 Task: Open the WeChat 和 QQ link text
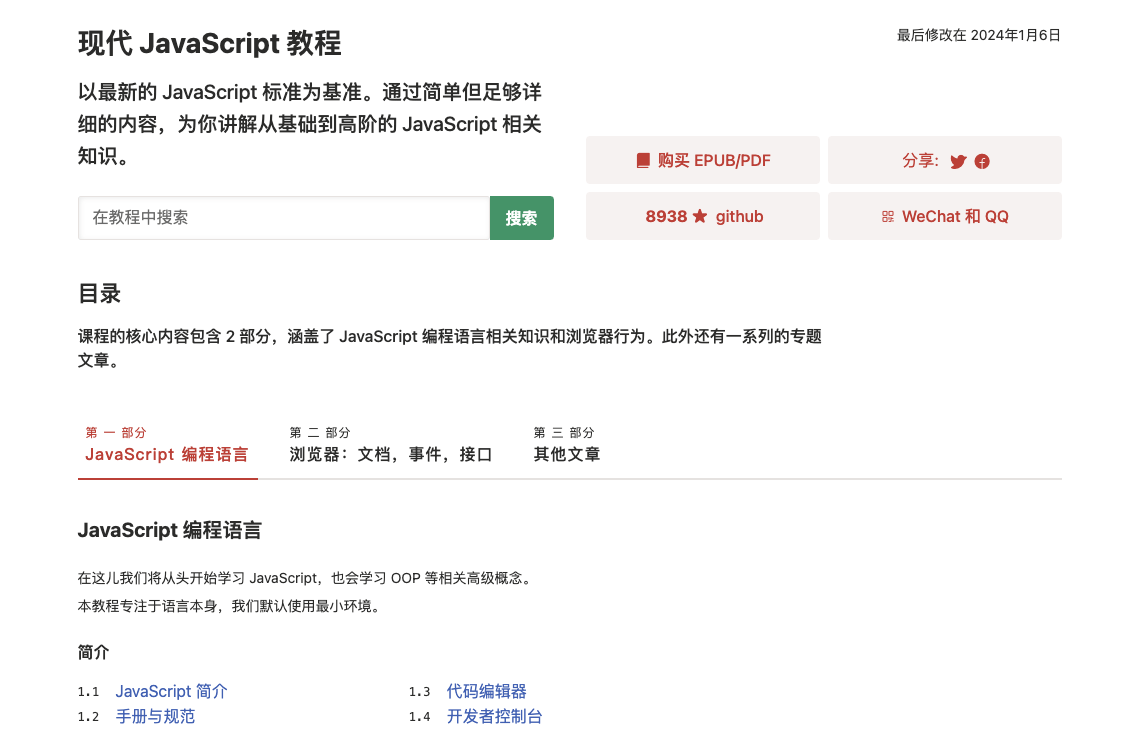tap(955, 217)
